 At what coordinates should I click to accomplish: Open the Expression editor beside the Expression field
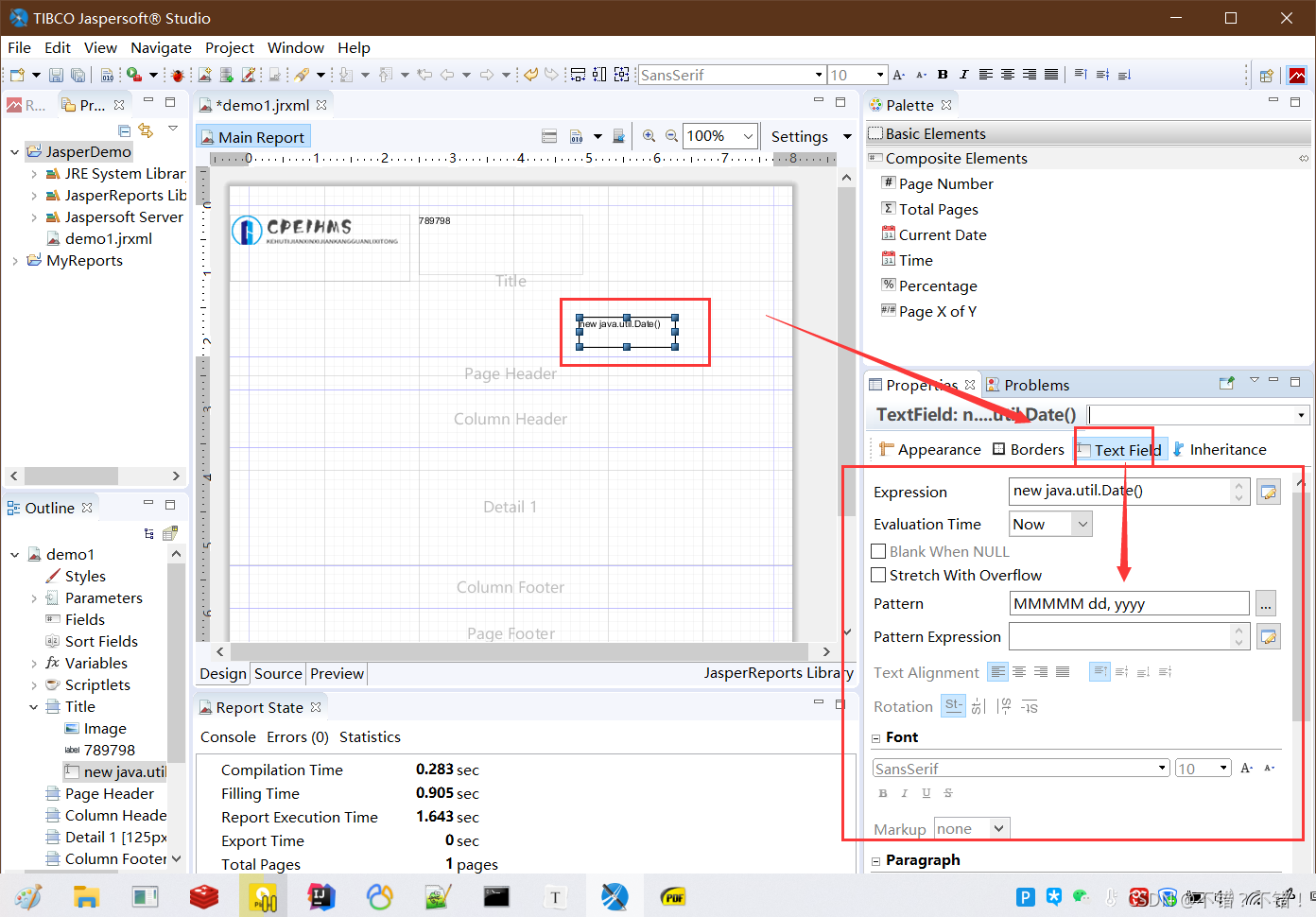click(x=1268, y=492)
